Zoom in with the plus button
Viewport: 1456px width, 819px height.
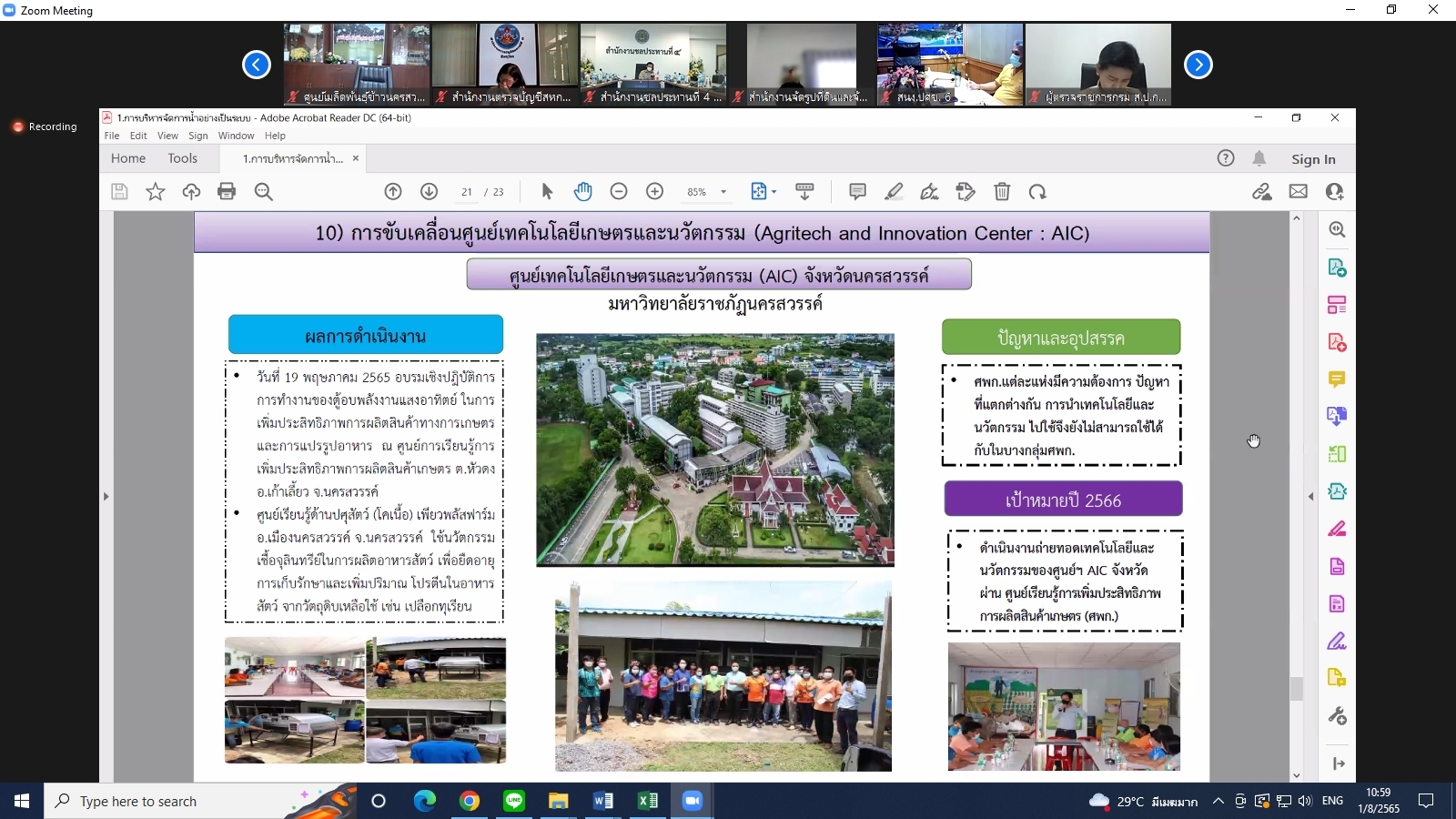[x=655, y=192]
